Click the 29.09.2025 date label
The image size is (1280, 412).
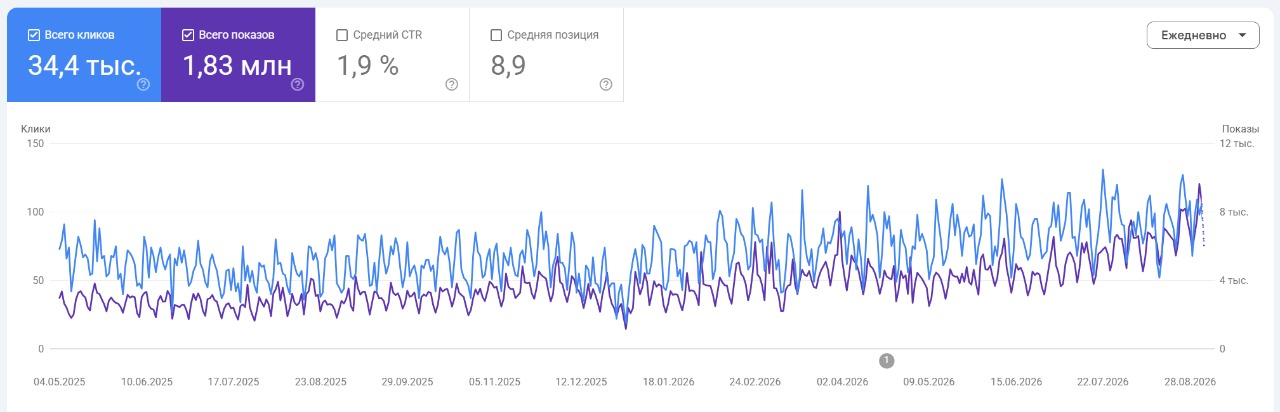pos(407,382)
